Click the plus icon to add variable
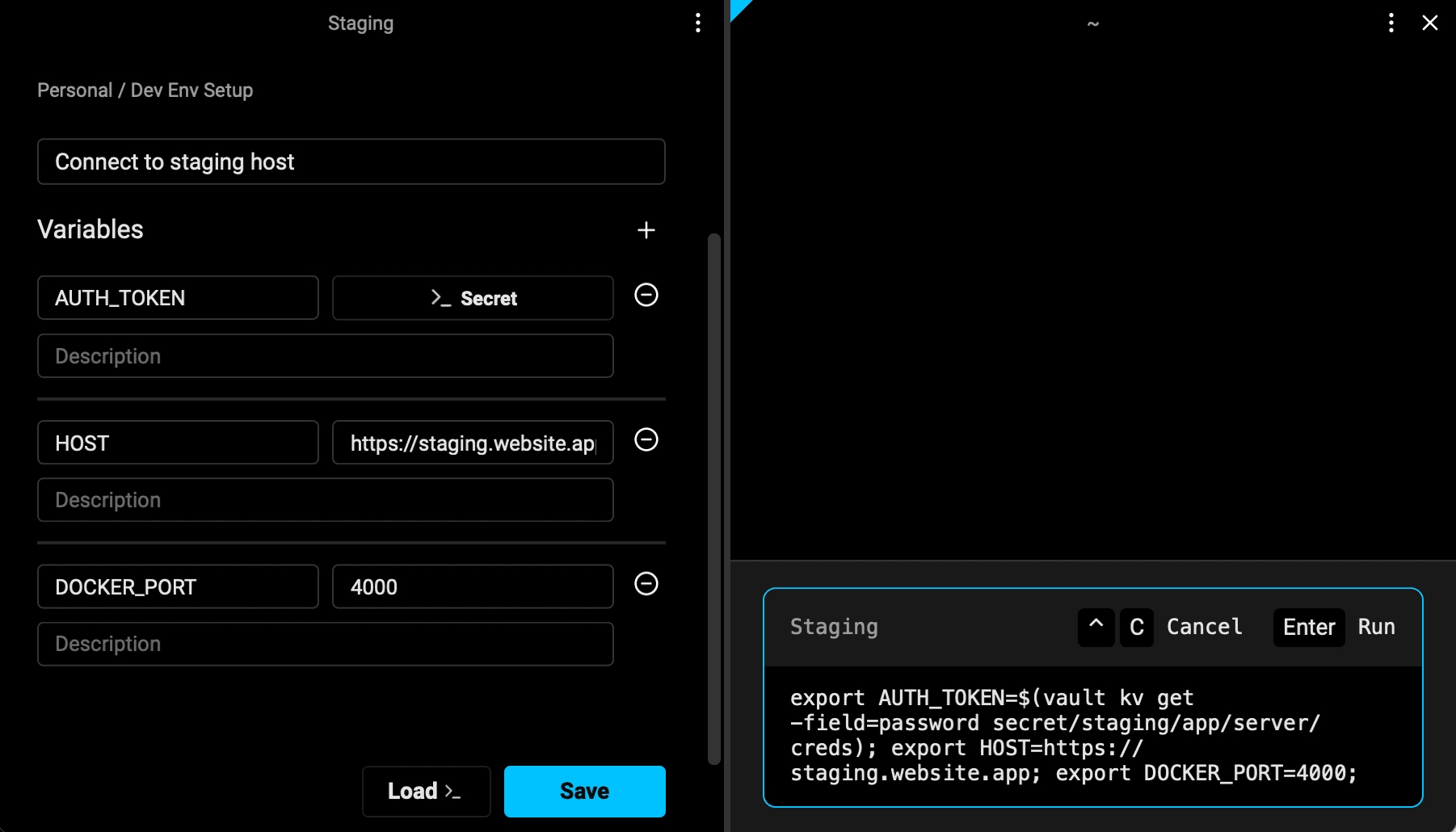The image size is (1456, 832). coord(646,230)
